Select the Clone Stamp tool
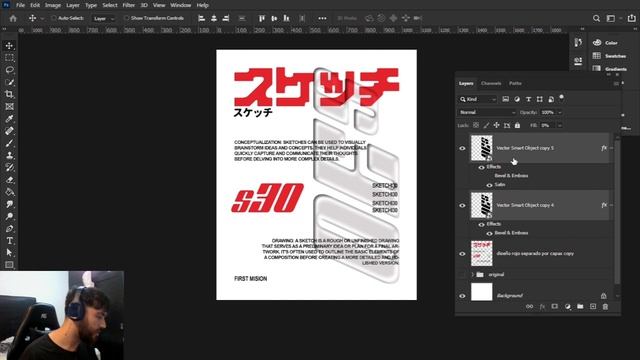Screen dimensions: 640x360 click(x=9, y=156)
